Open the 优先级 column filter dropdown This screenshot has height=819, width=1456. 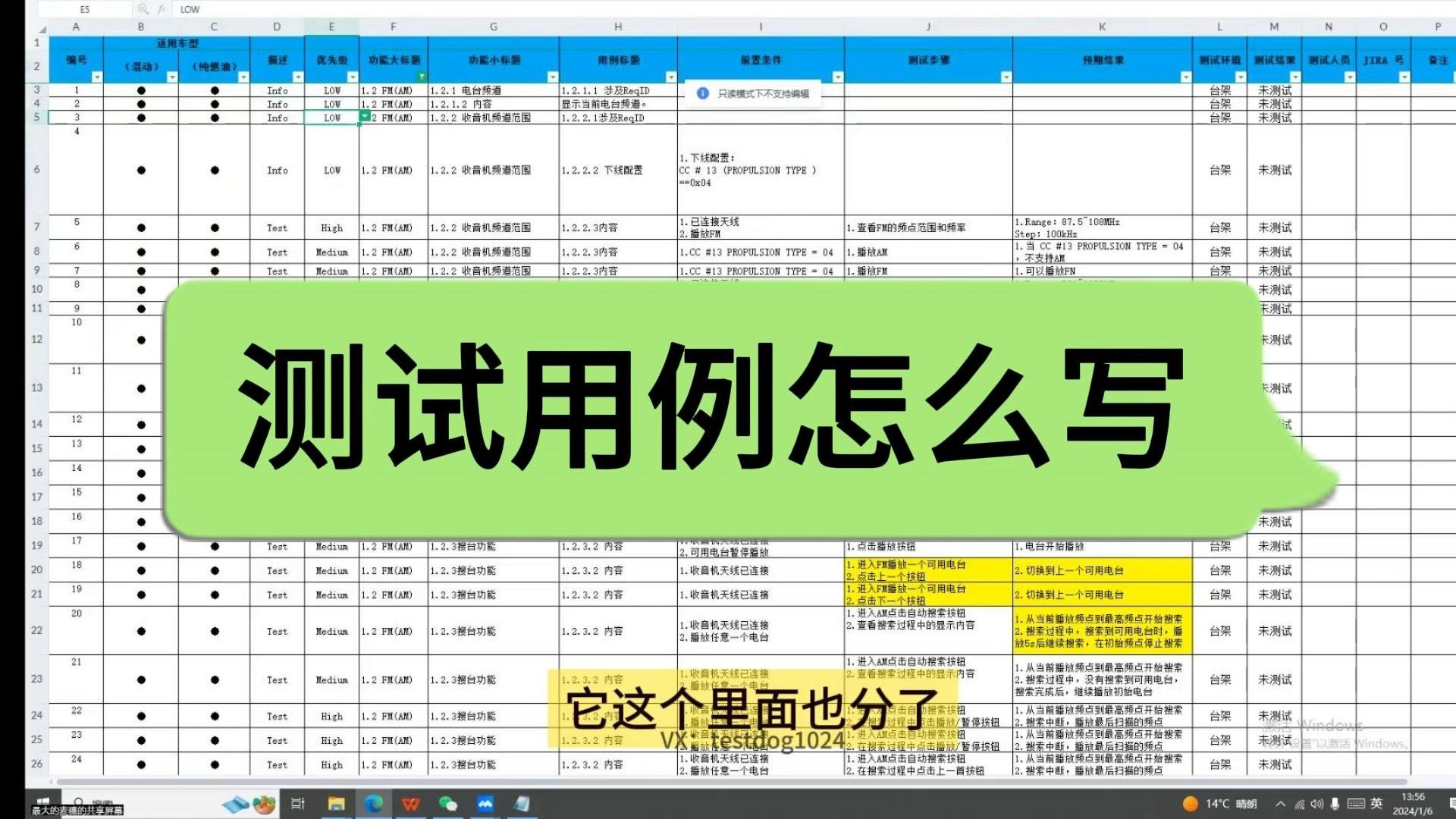tap(352, 77)
